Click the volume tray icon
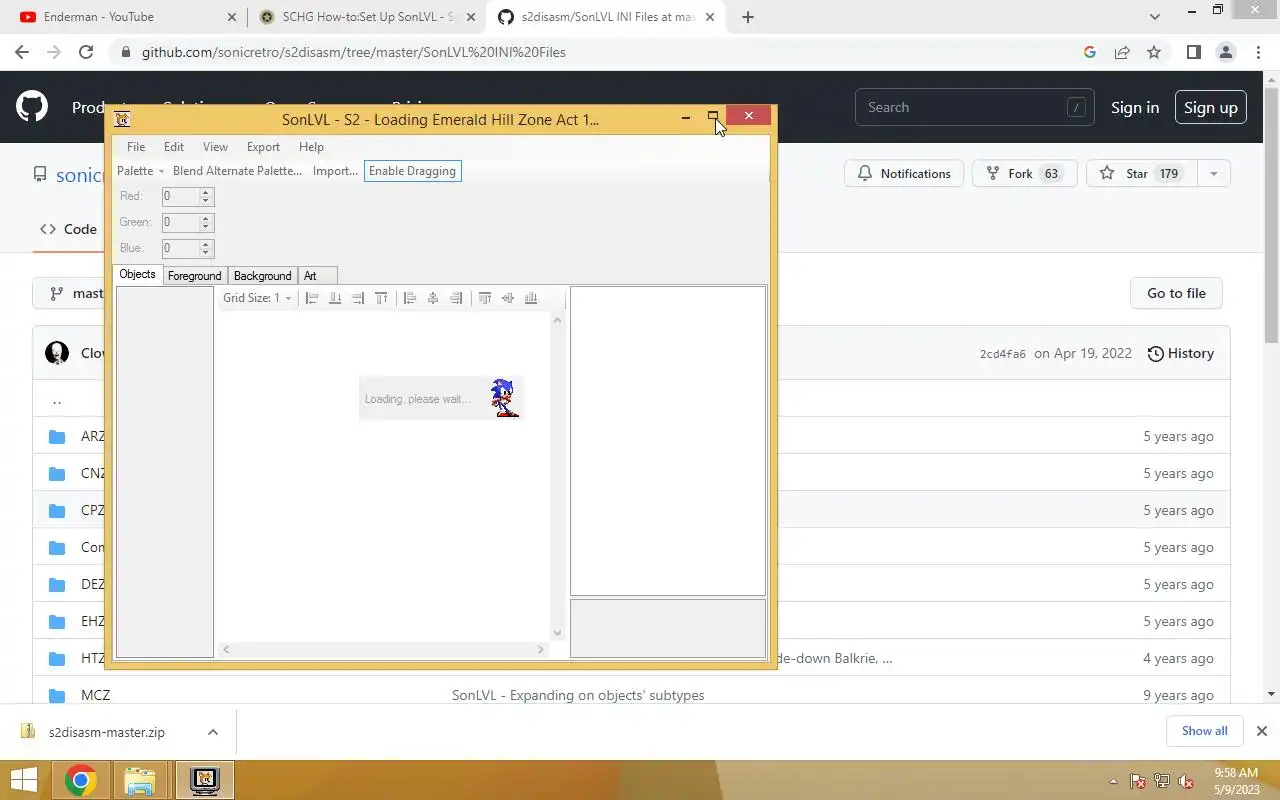The height and width of the screenshot is (800, 1280). (1186, 782)
